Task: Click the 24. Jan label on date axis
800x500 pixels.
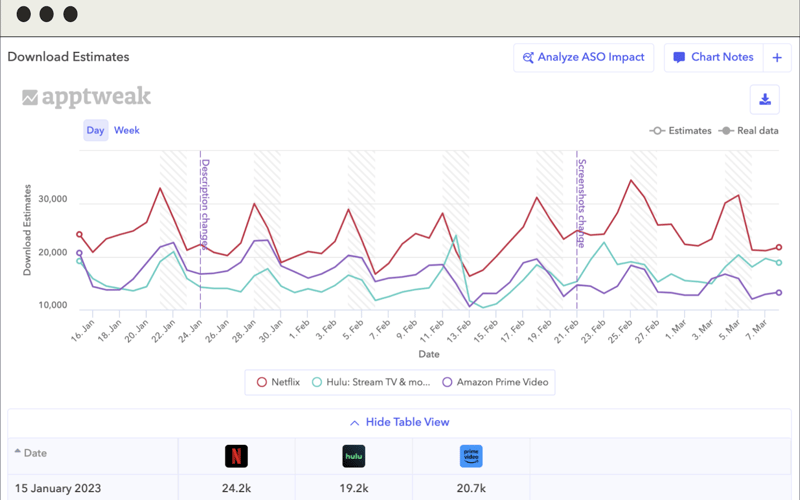Action: (x=190, y=331)
